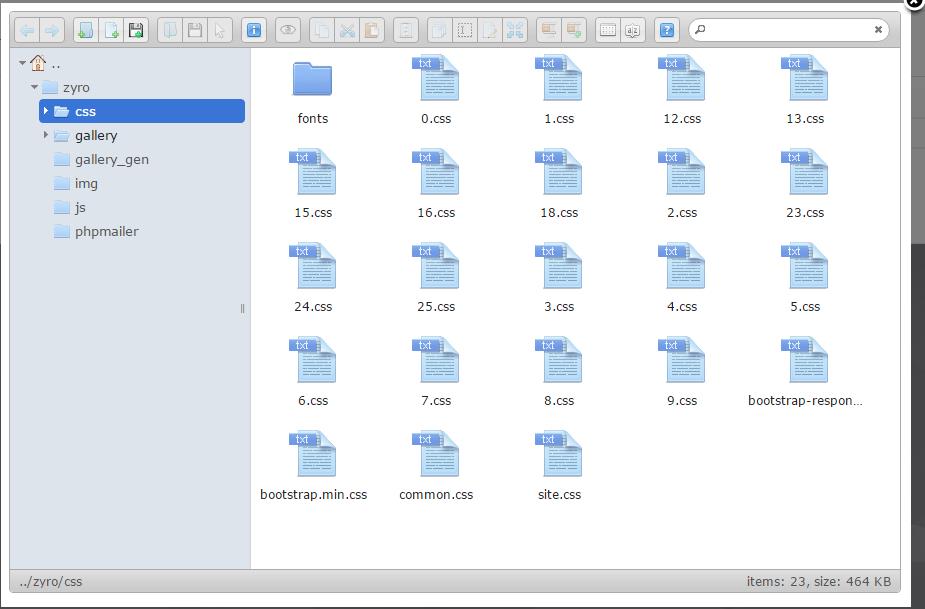Select the bootstrap-respon... file
This screenshot has width=925, height=609.
pyautogui.click(x=805, y=371)
